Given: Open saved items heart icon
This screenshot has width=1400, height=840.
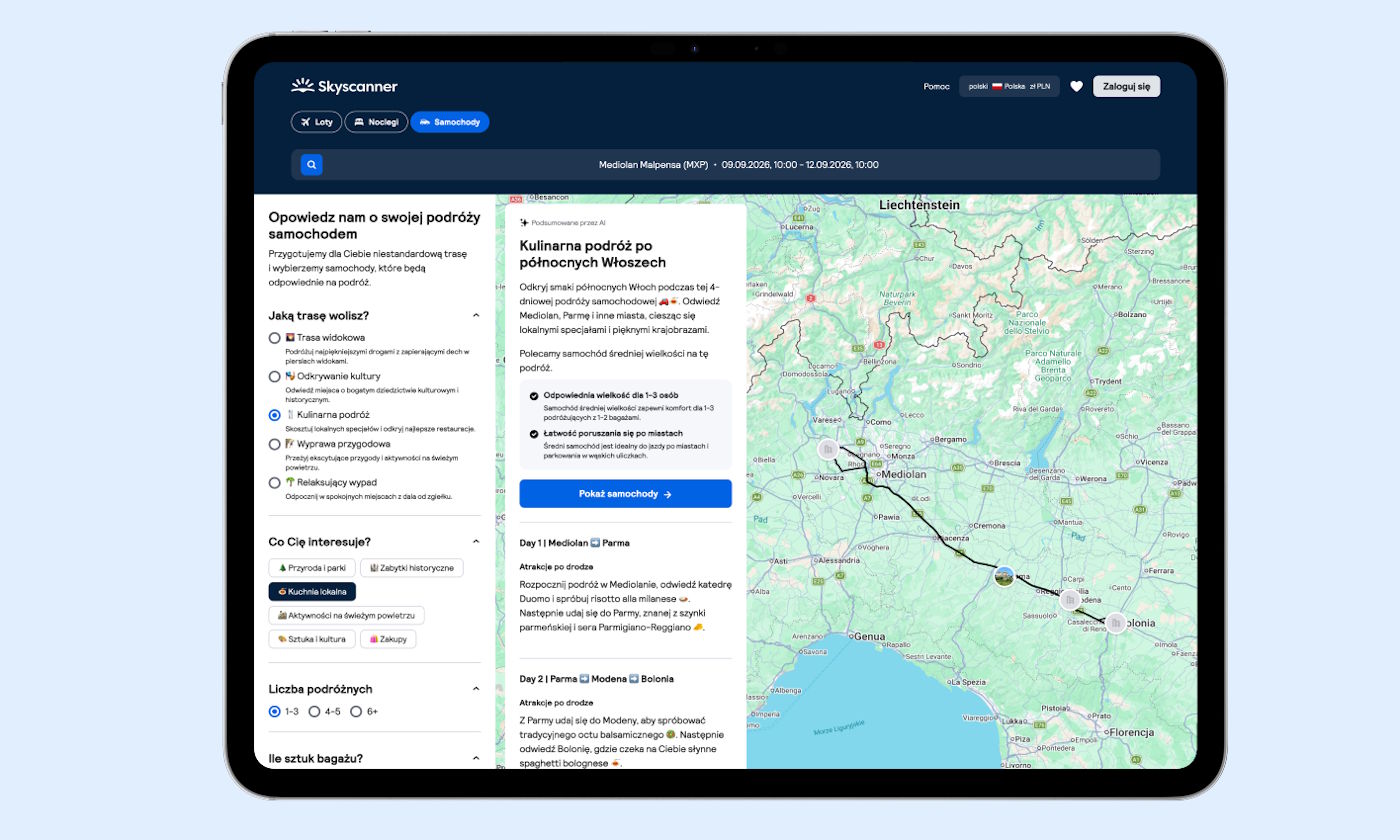Looking at the screenshot, I should coord(1076,86).
